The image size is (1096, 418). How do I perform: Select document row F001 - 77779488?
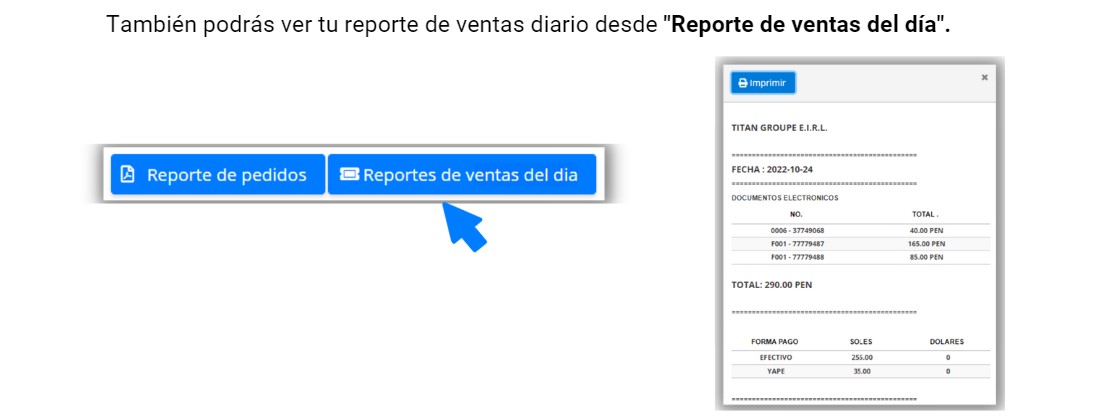coord(860,257)
